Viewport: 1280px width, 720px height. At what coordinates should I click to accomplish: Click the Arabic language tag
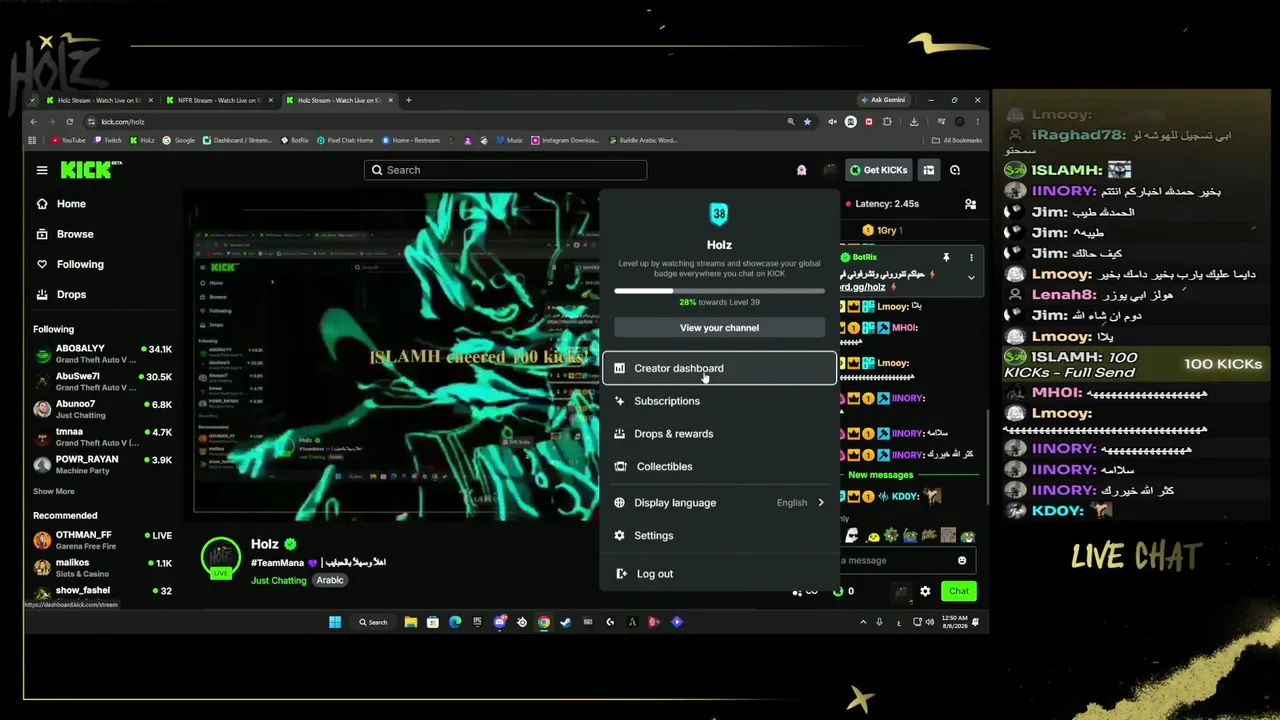click(330, 581)
